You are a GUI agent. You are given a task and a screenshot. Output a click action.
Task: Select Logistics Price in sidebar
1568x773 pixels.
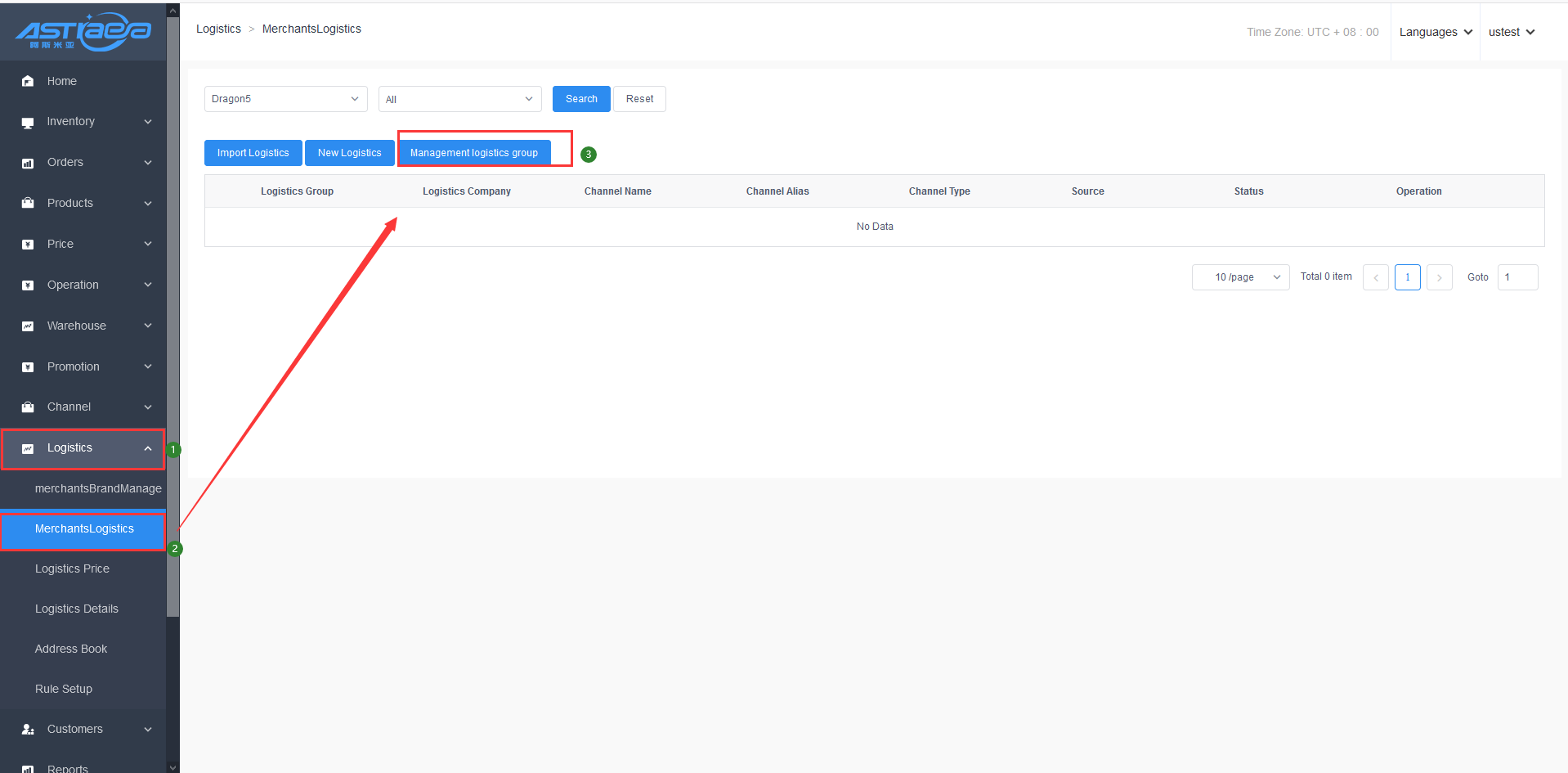(72, 569)
